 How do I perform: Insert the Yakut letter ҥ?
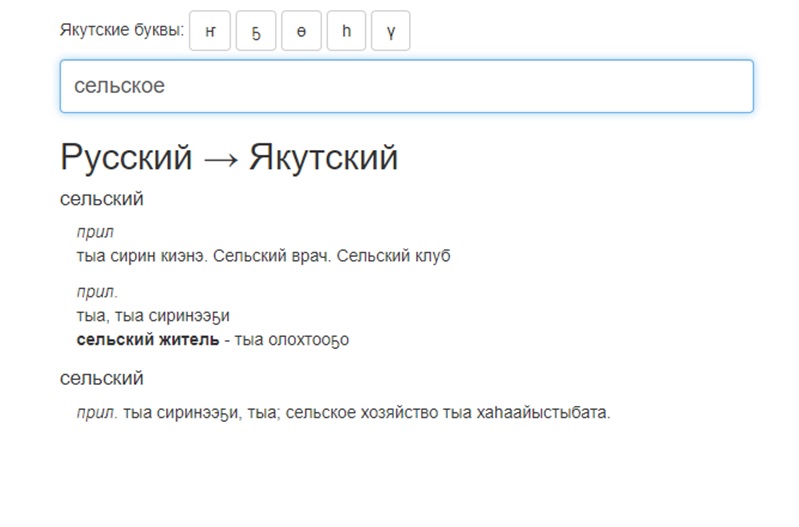click(210, 31)
